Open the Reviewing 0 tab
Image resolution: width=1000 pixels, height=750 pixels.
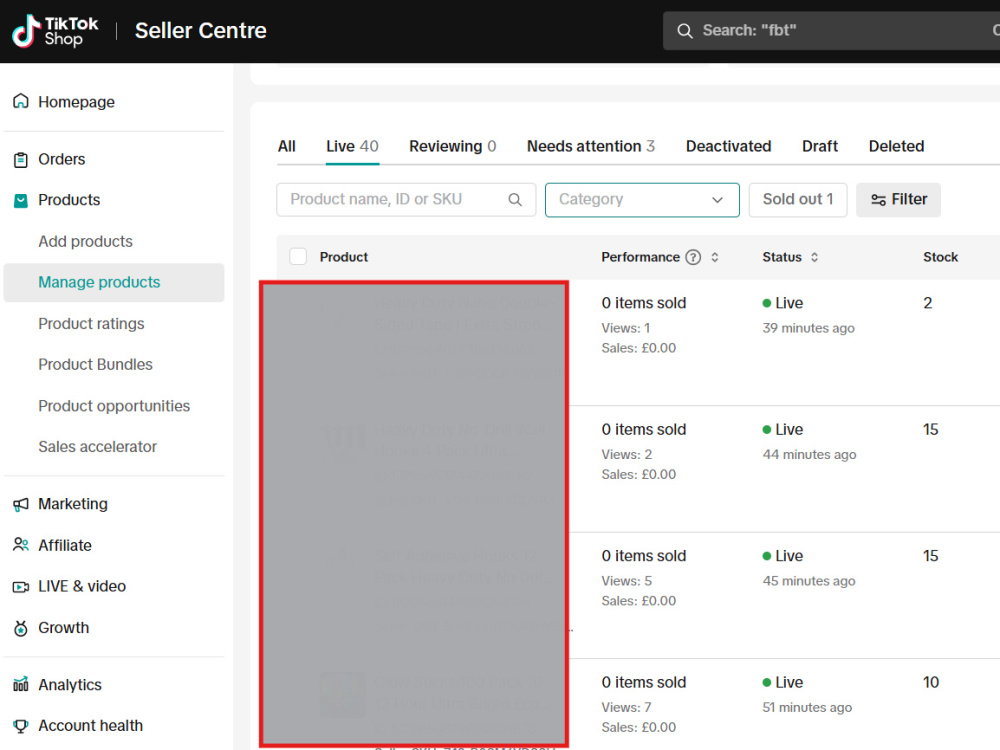(x=453, y=146)
